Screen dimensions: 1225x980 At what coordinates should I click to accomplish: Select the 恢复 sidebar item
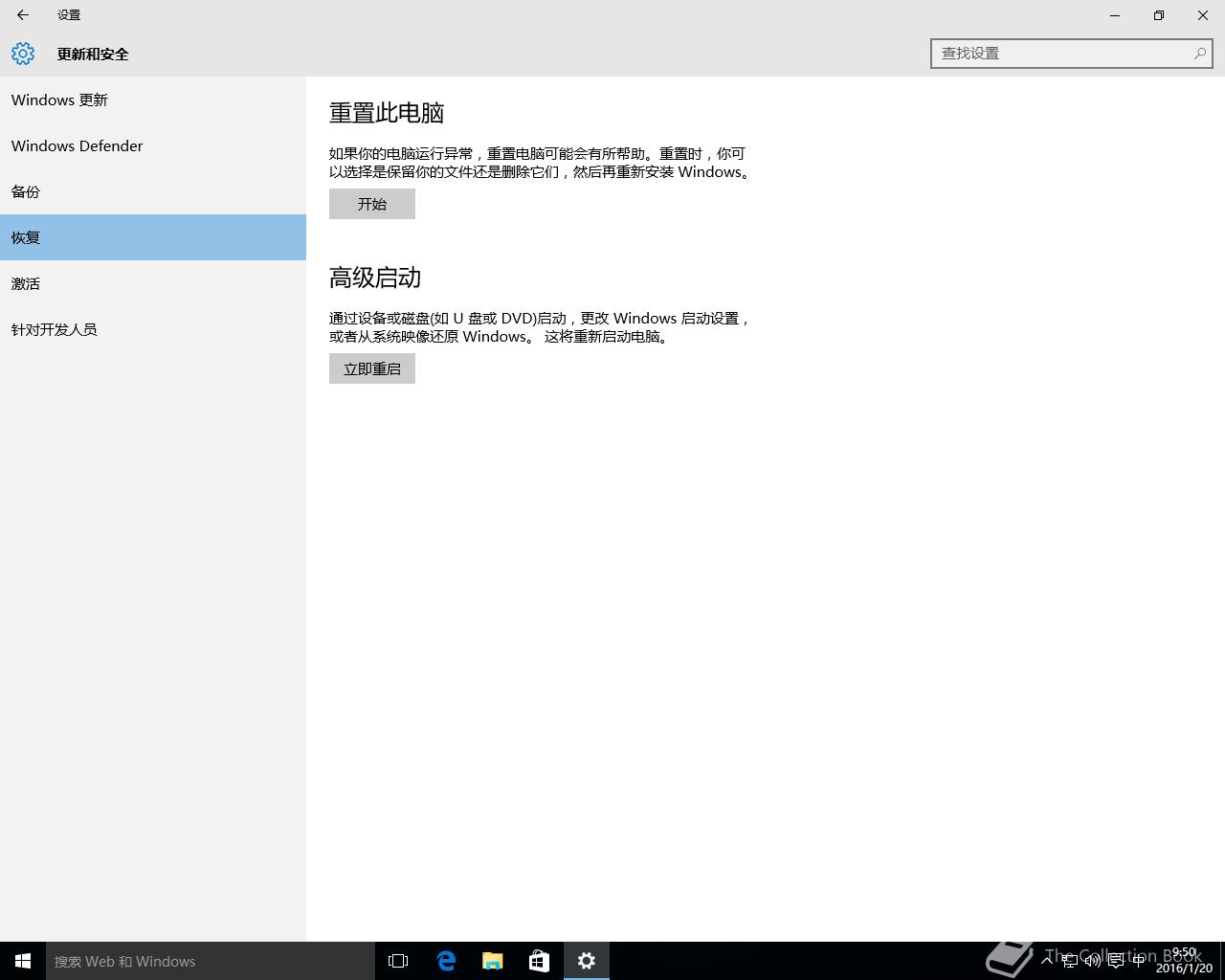point(153,237)
